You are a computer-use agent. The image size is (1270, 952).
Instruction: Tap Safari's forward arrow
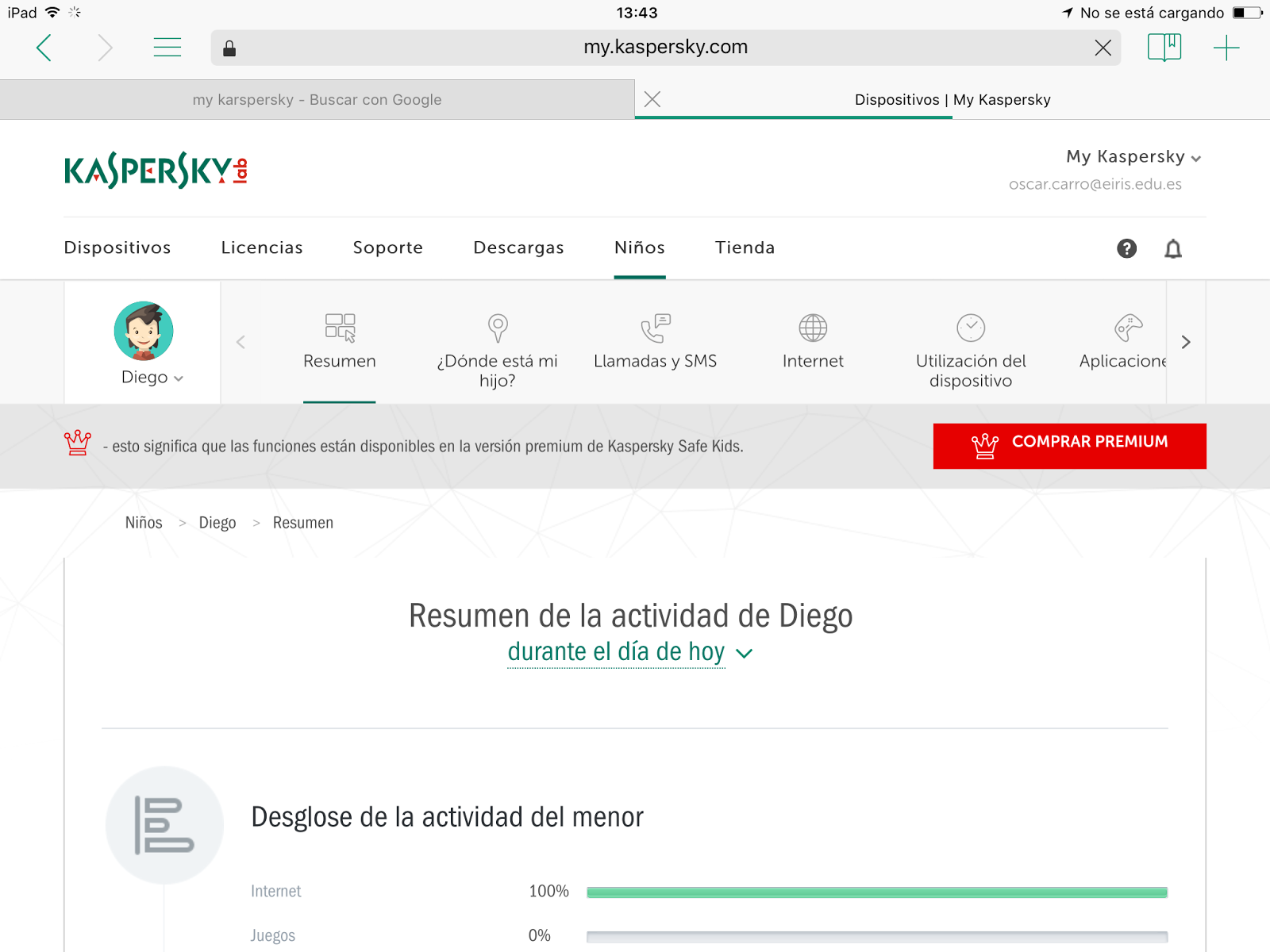(105, 48)
